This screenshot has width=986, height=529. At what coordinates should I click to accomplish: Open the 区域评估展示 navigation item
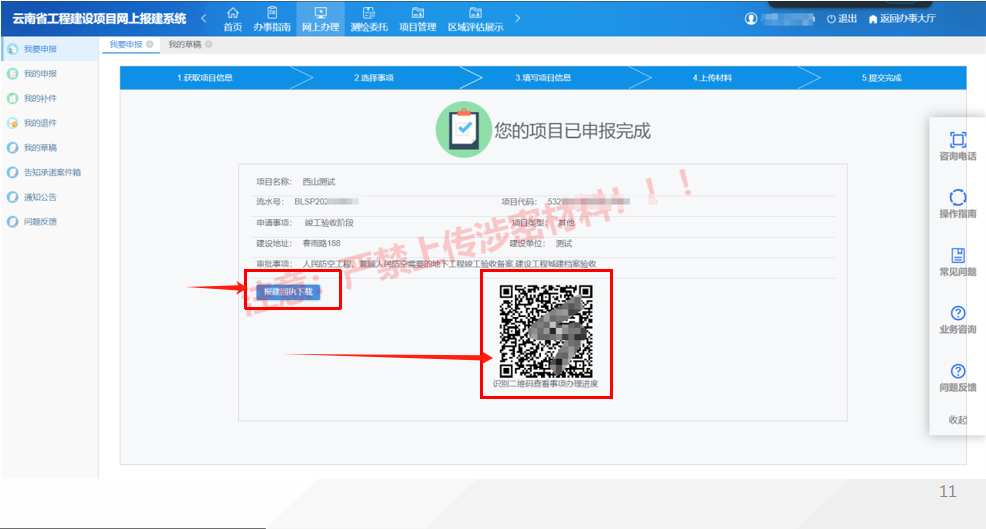click(475, 18)
